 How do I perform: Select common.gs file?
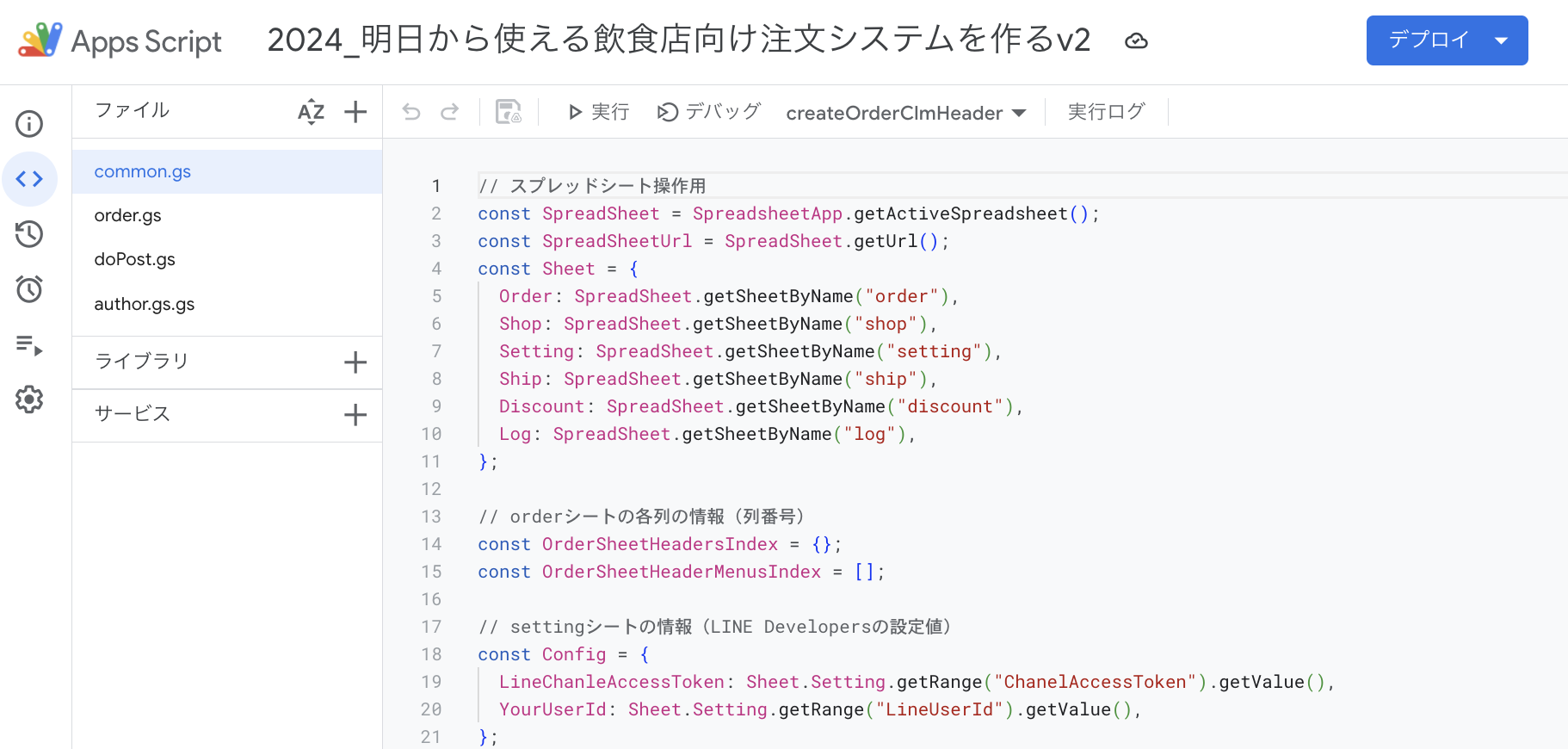click(227, 171)
